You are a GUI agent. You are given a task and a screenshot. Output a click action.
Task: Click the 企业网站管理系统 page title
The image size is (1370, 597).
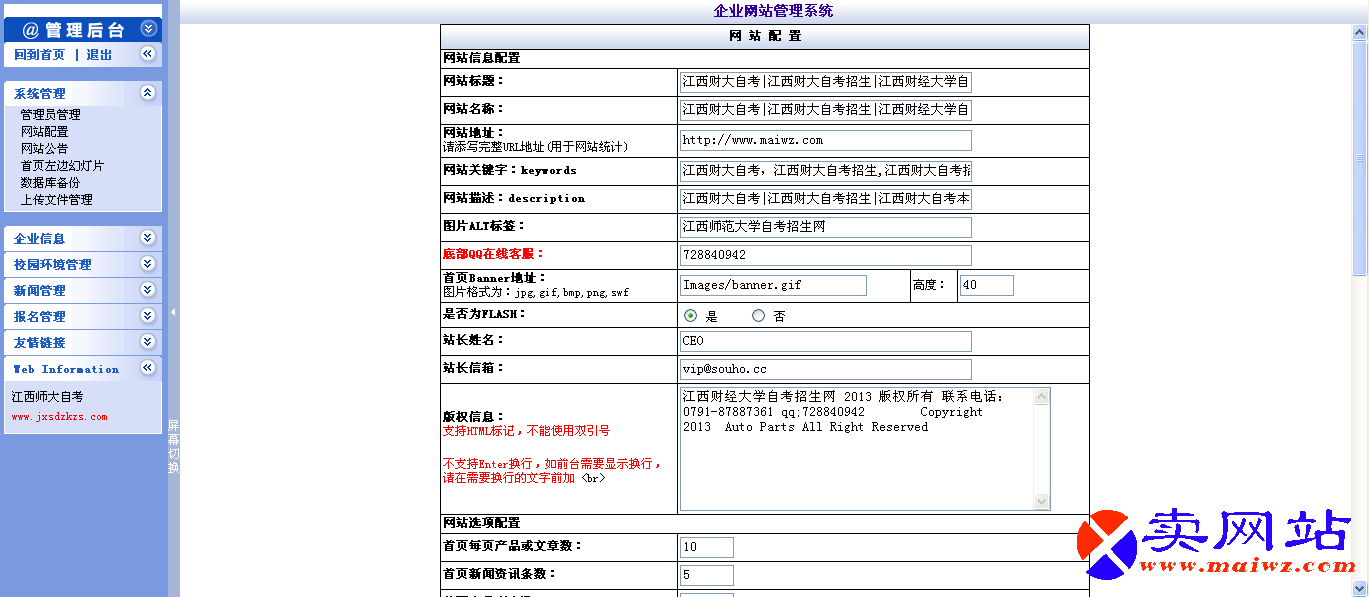click(773, 11)
